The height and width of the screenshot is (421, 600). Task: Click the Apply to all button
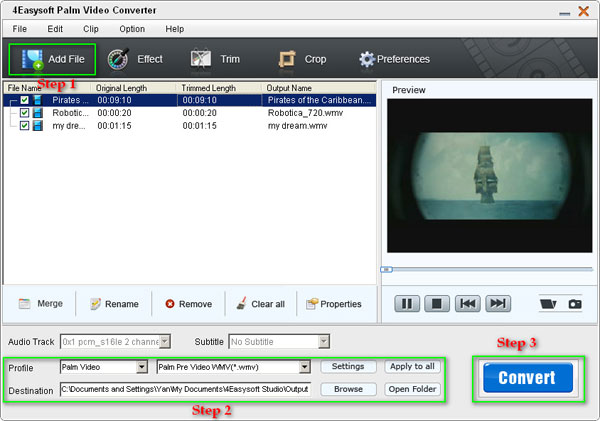point(412,367)
